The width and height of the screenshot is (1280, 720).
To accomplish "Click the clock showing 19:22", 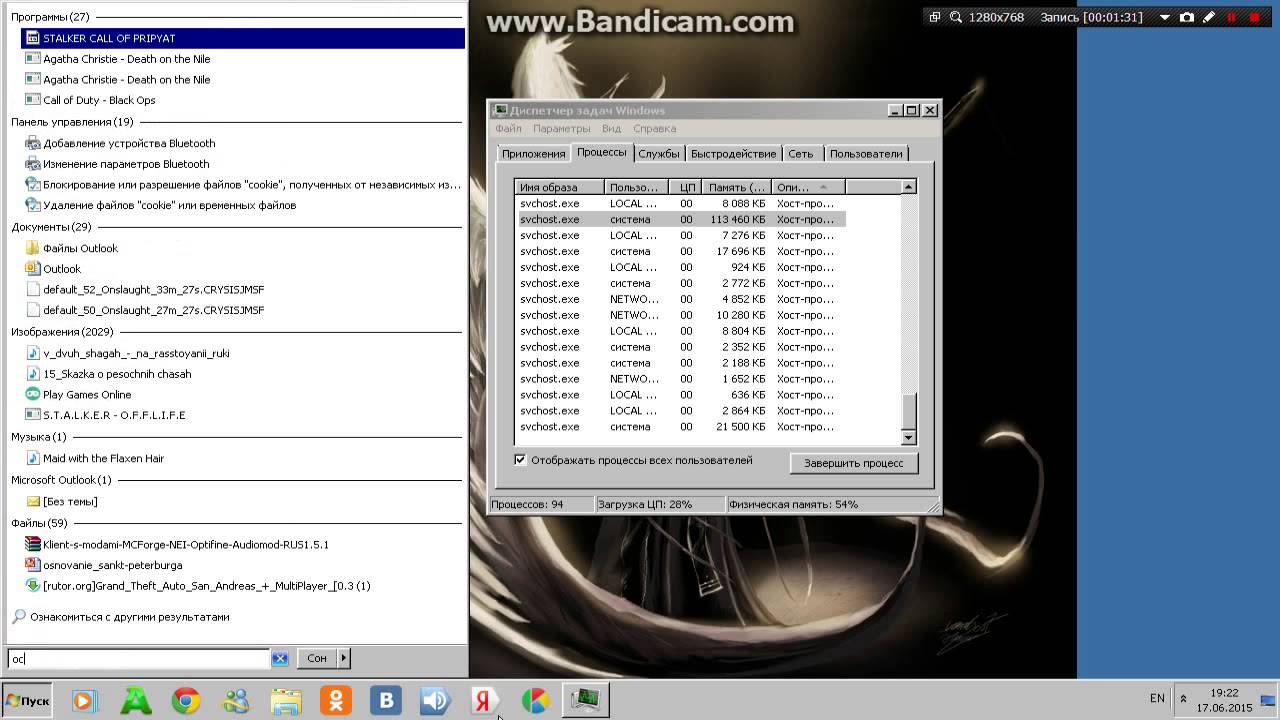I will coord(1224,692).
